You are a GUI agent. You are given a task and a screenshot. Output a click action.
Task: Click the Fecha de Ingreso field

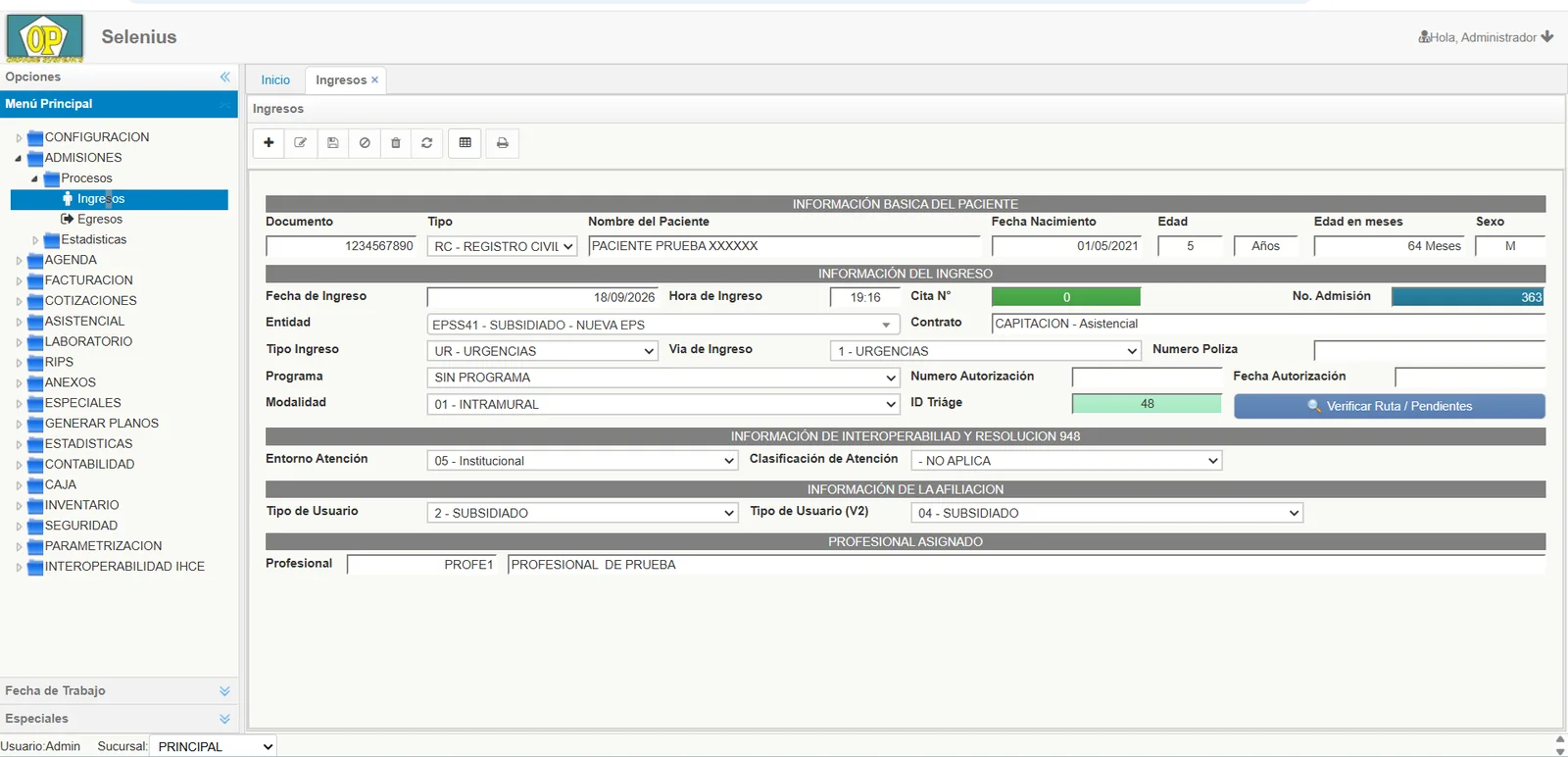point(542,297)
